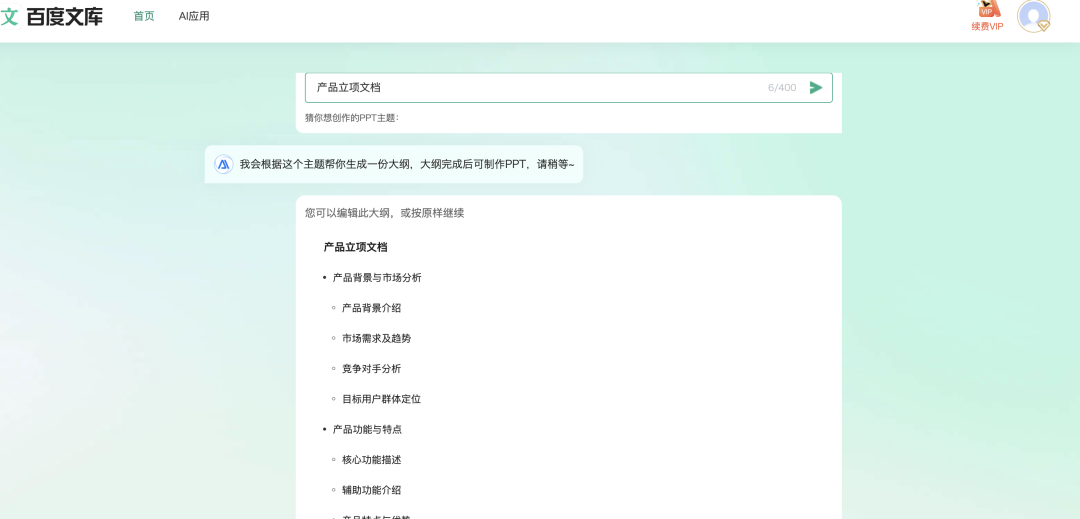Open the AI应用 tab
This screenshot has width=1080, height=519.
point(194,16)
